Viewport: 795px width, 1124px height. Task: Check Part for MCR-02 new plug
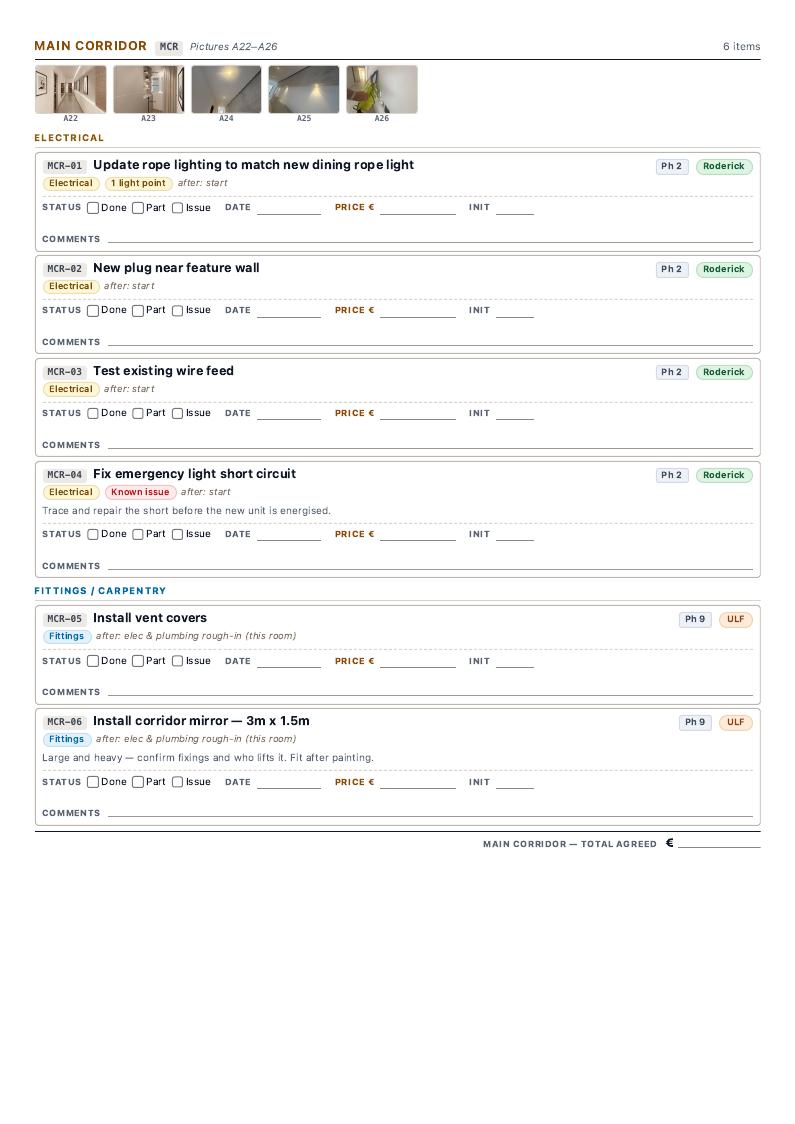pyautogui.click(x=138, y=310)
